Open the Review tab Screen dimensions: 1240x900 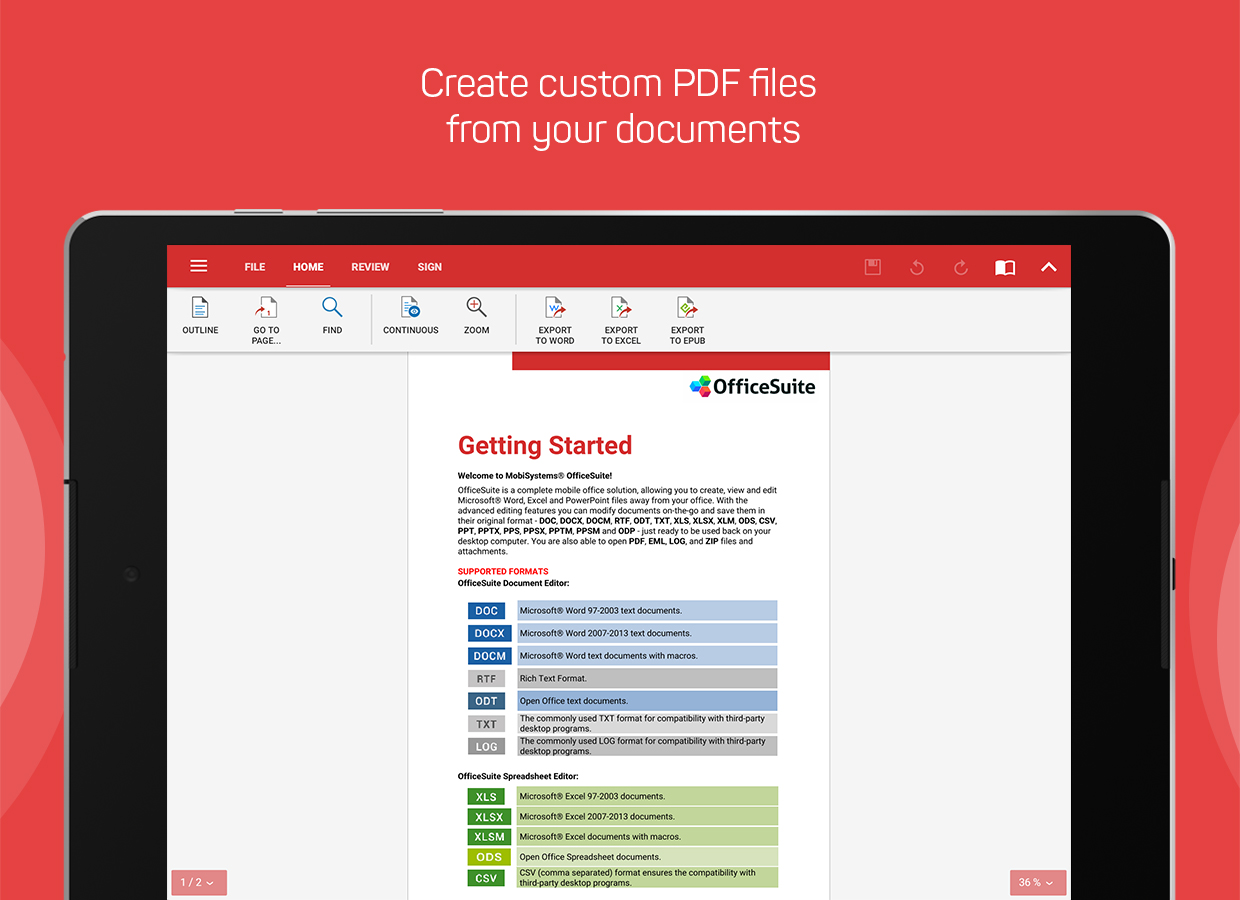370,267
